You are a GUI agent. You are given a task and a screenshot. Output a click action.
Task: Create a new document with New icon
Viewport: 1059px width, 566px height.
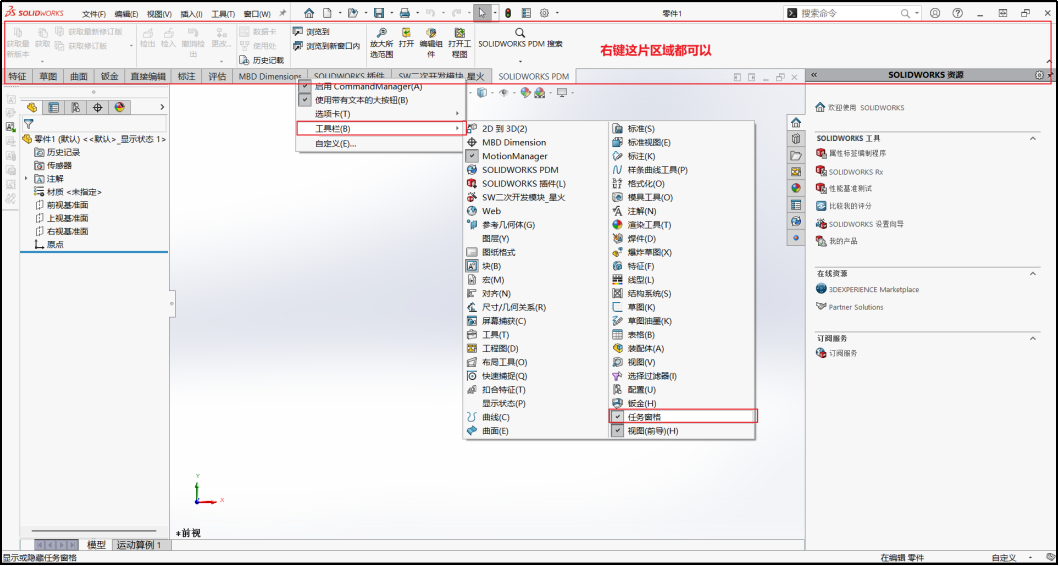point(328,13)
